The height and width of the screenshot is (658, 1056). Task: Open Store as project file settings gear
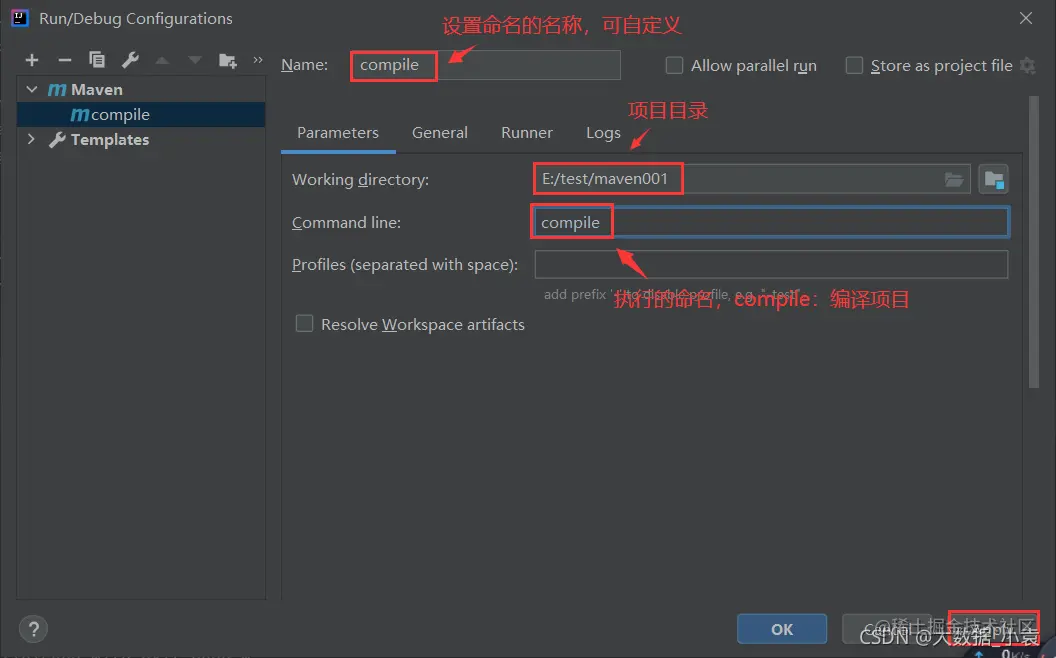[1028, 65]
